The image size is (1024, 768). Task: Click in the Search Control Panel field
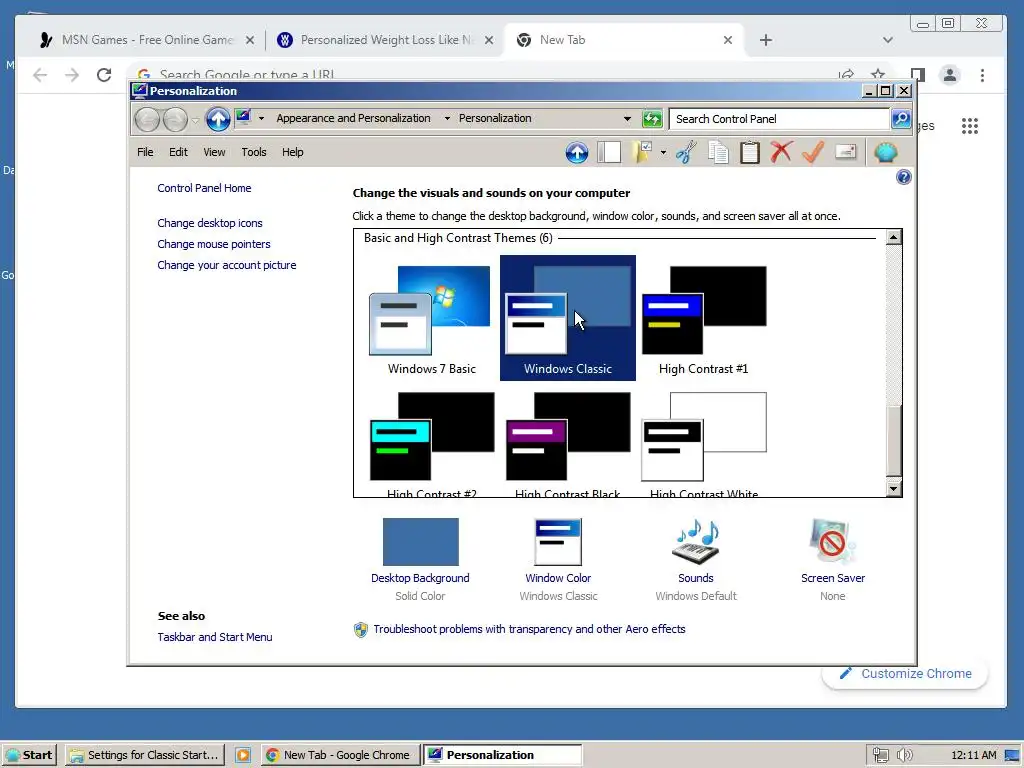click(780, 119)
